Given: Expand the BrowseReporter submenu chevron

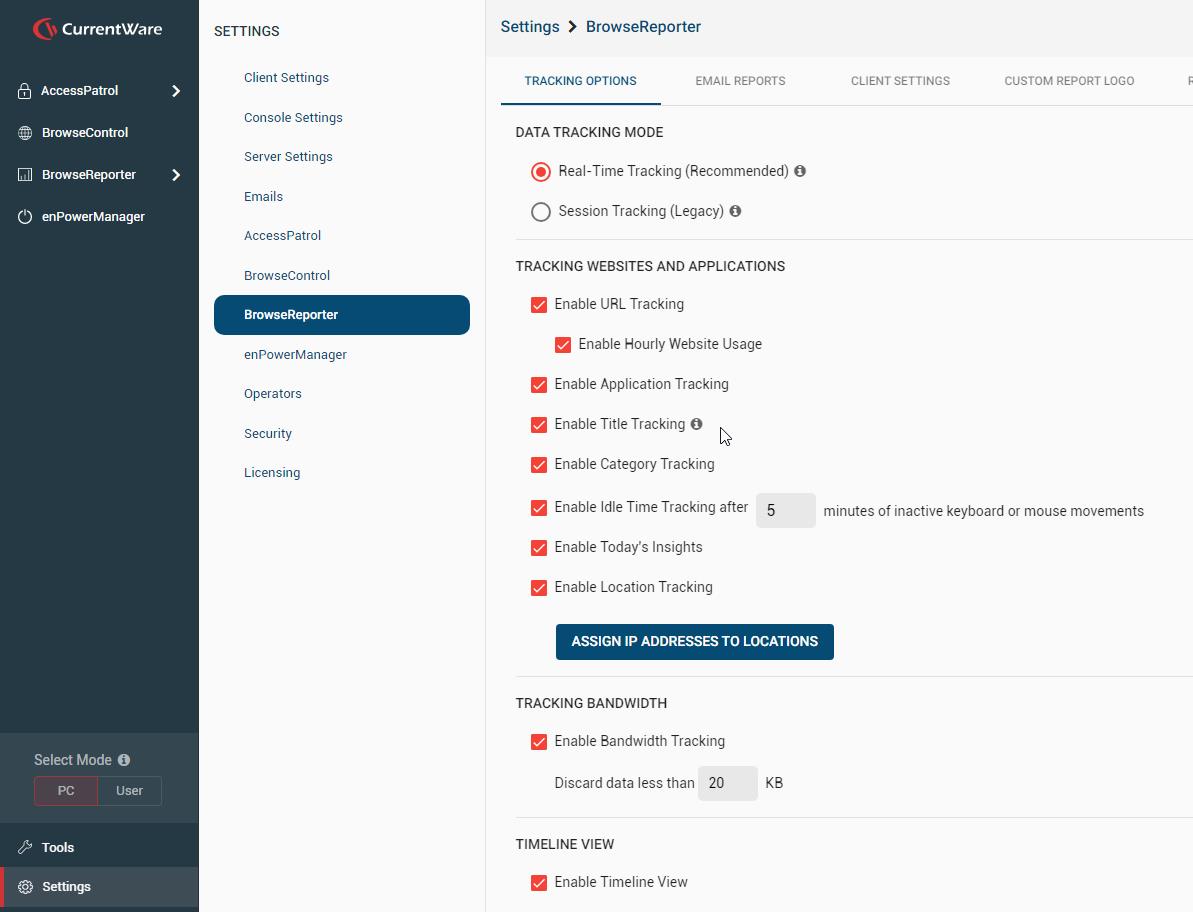Looking at the screenshot, I should (x=176, y=175).
